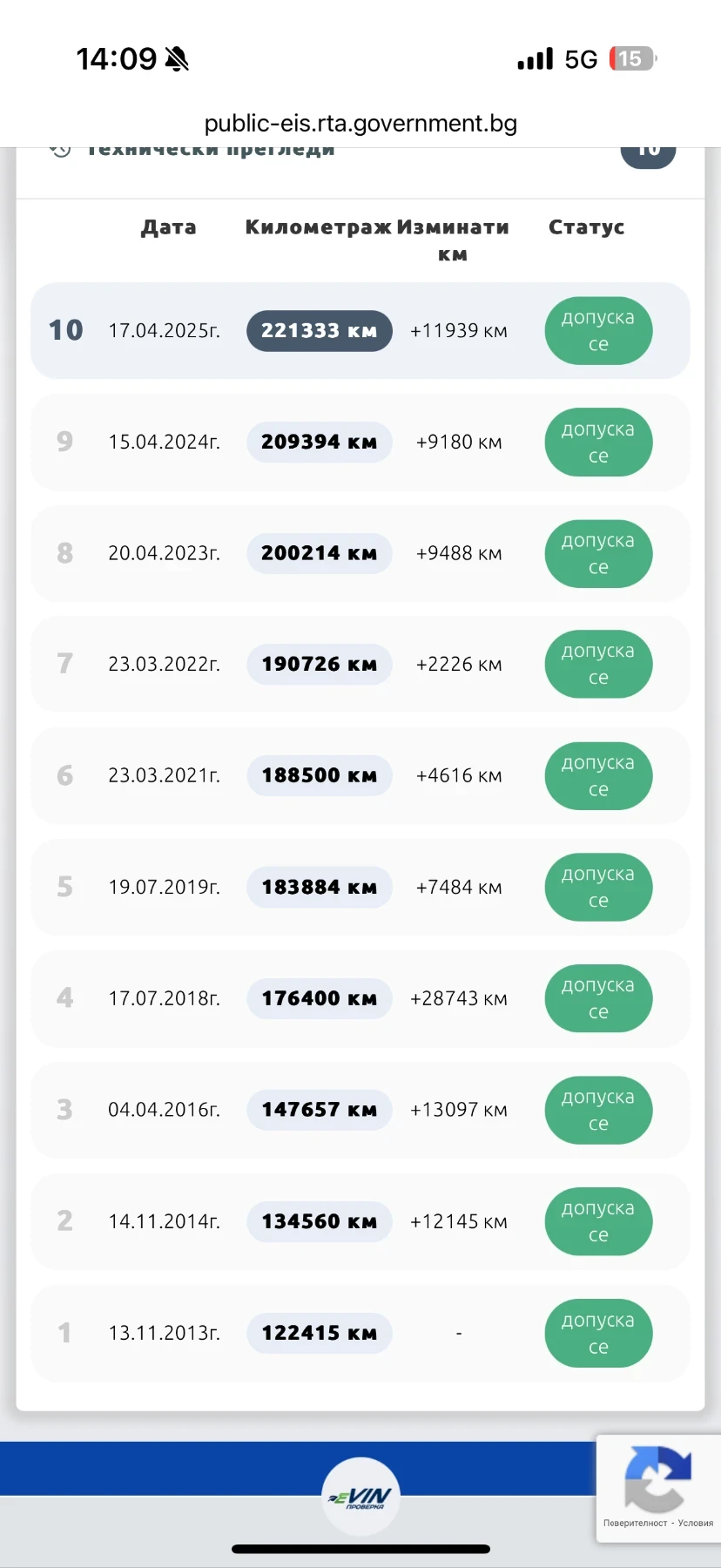The height and width of the screenshot is (1568, 721).
Task: Open reCAPTCHA Поверителност link
Action: tap(635, 1523)
